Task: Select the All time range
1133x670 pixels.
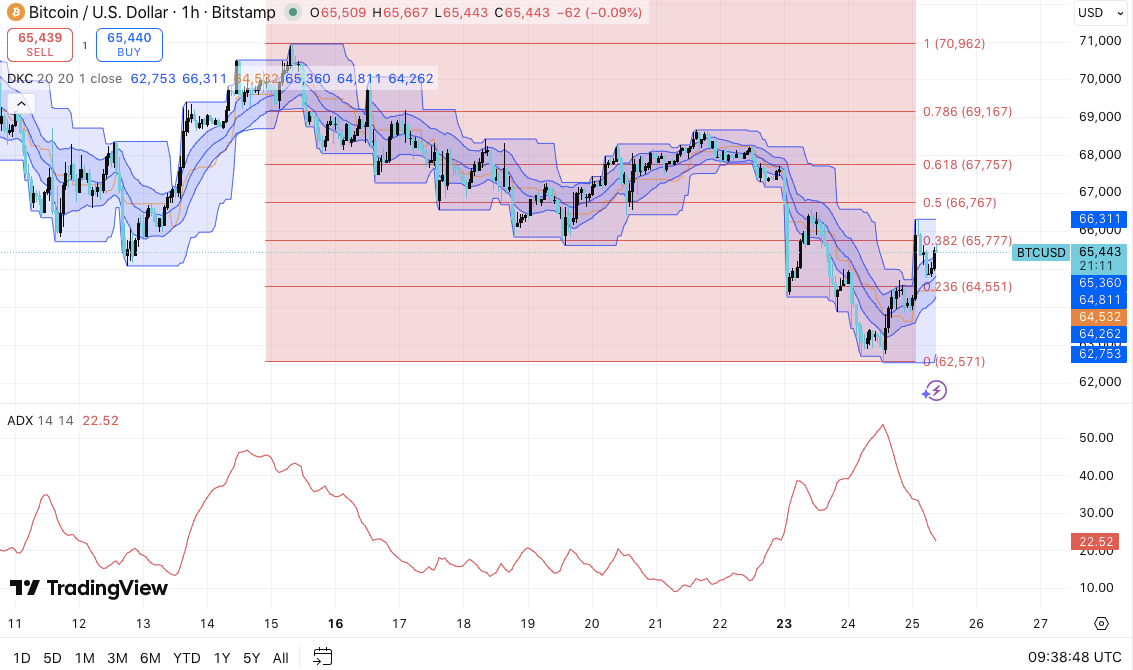Action: pos(281,658)
